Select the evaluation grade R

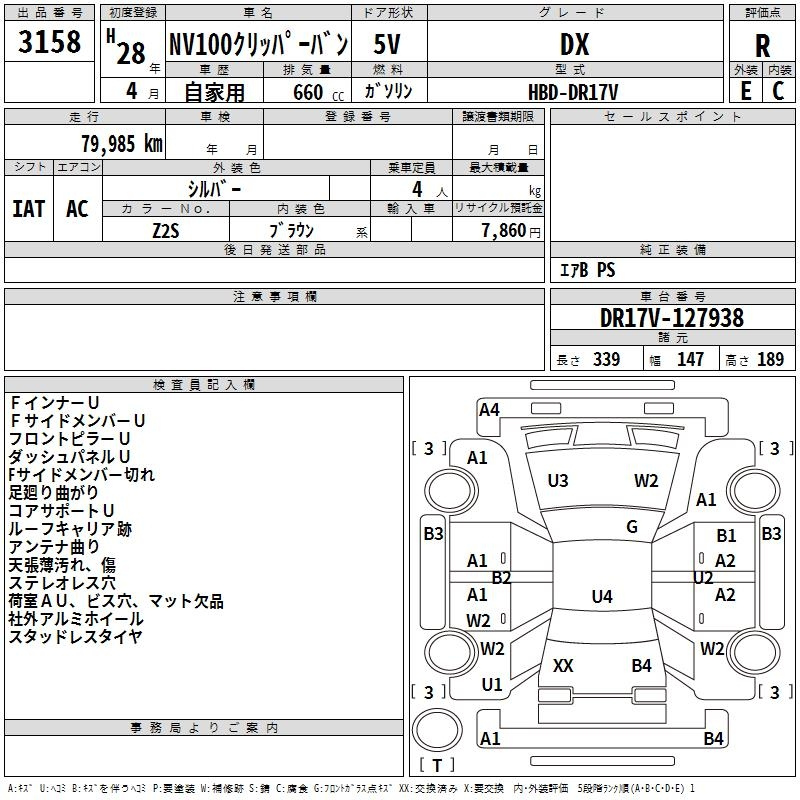[762, 46]
